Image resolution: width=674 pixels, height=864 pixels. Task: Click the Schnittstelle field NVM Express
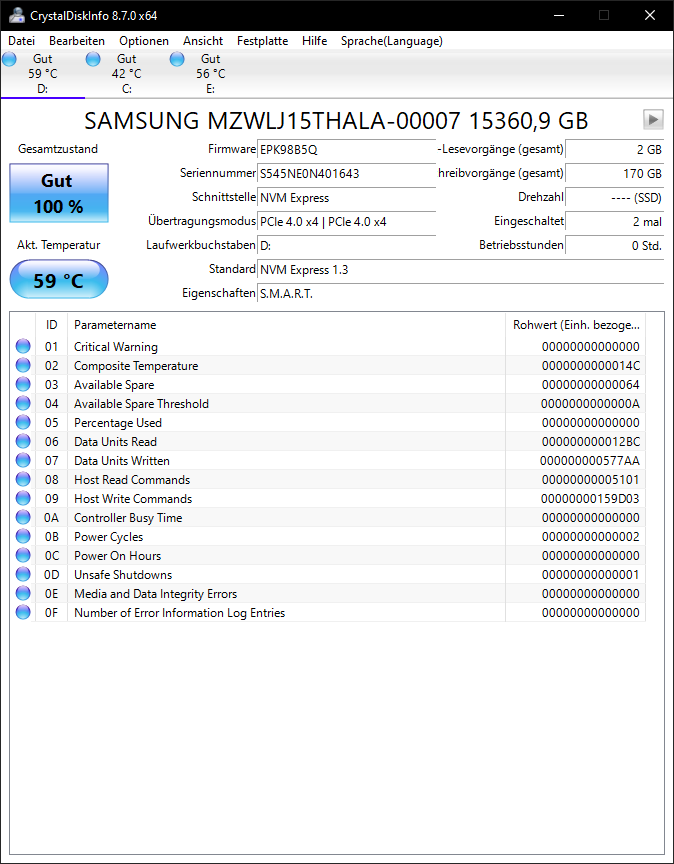click(347, 198)
